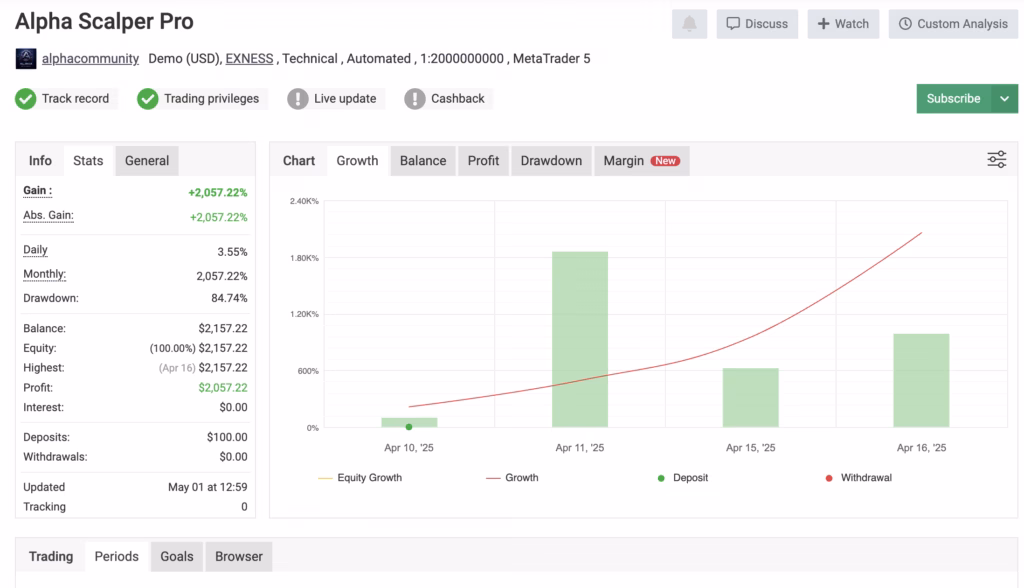1024x588 pixels.
Task: Toggle Growth line in chart legend
Action: tap(511, 478)
